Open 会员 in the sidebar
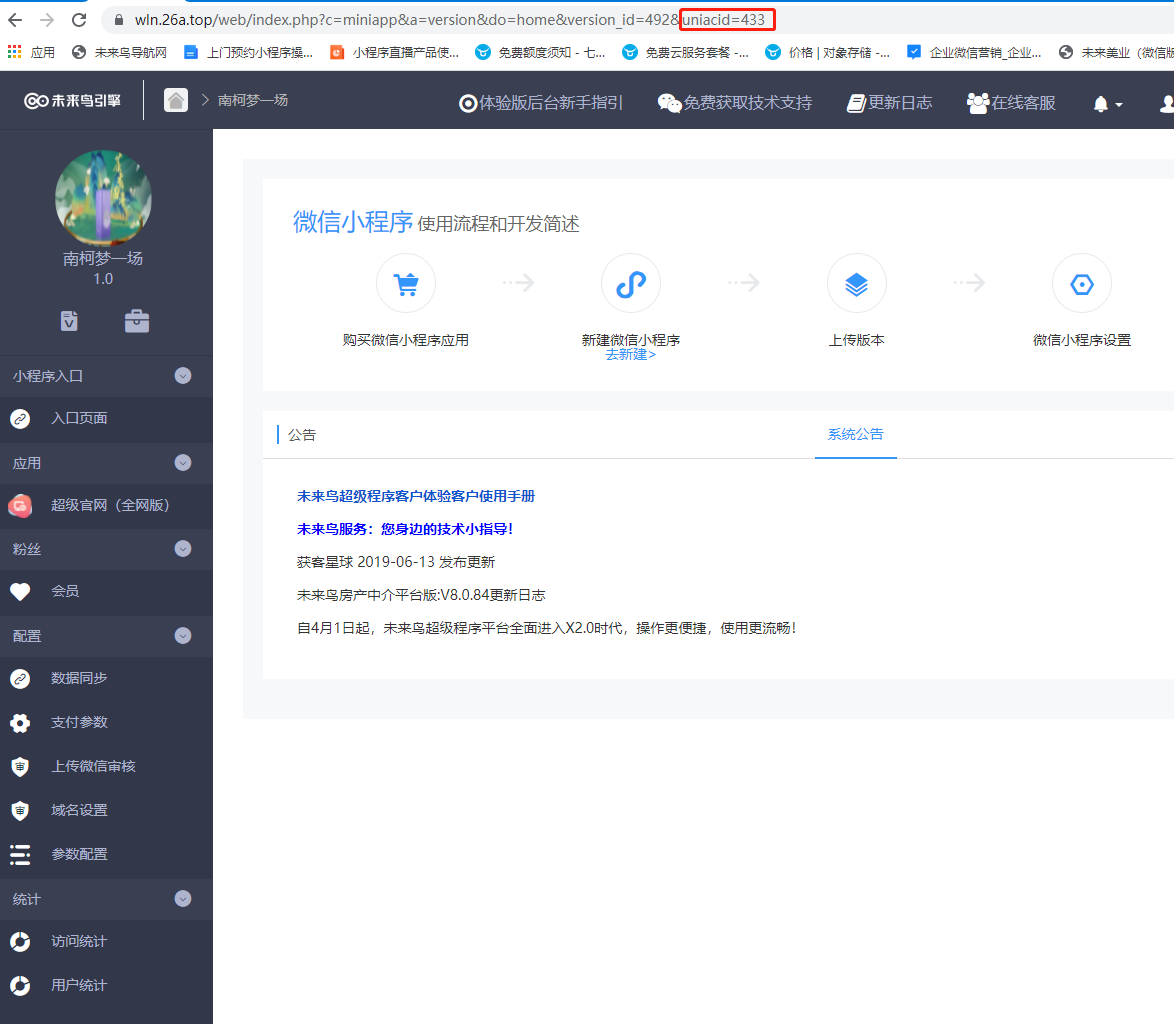1174x1024 pixels. pyautogui.click(x=106, y=591)
